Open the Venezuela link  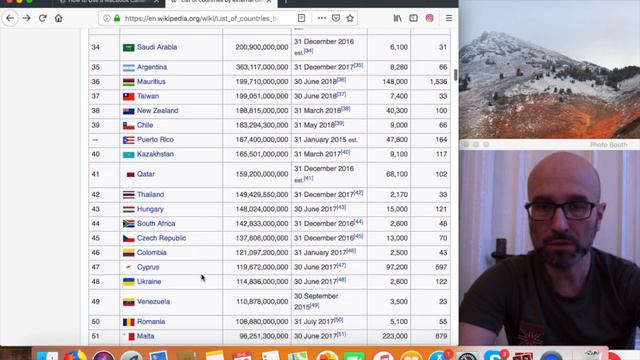[153, 302]
